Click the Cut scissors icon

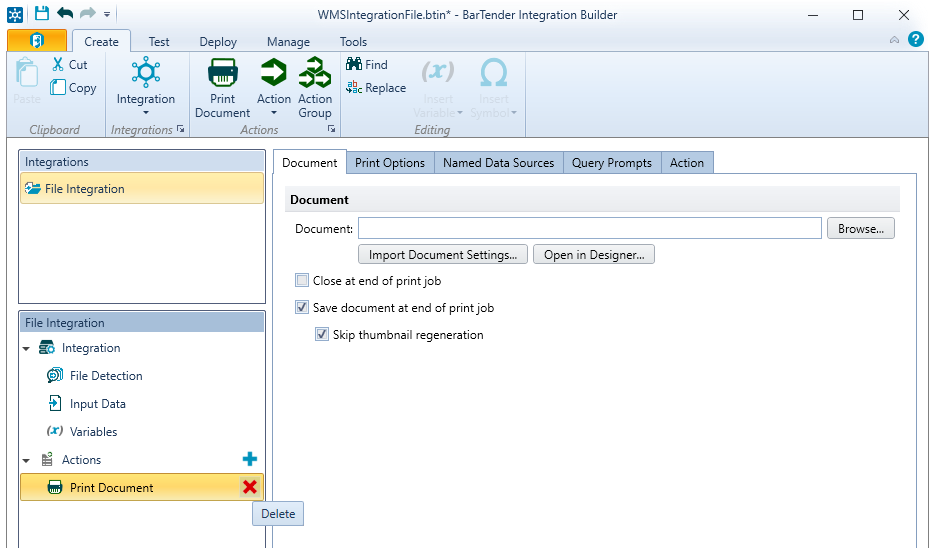click(x=58, y=64)
